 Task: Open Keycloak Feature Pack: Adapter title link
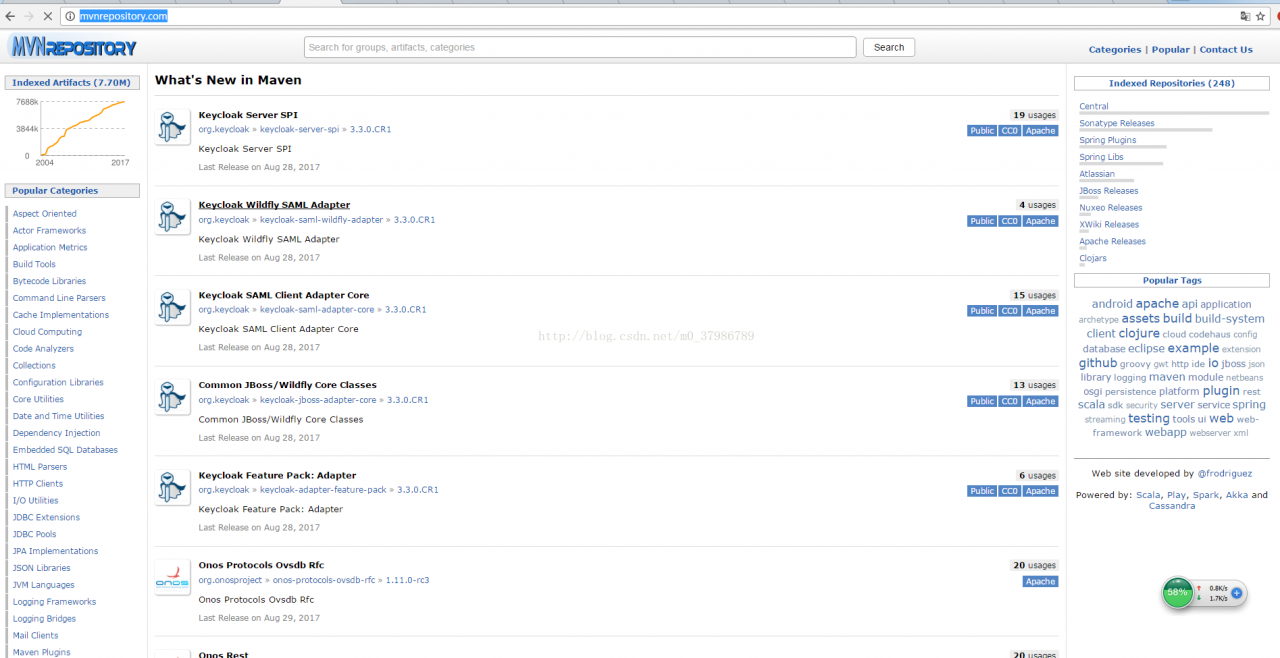click(x=277, y=475)
